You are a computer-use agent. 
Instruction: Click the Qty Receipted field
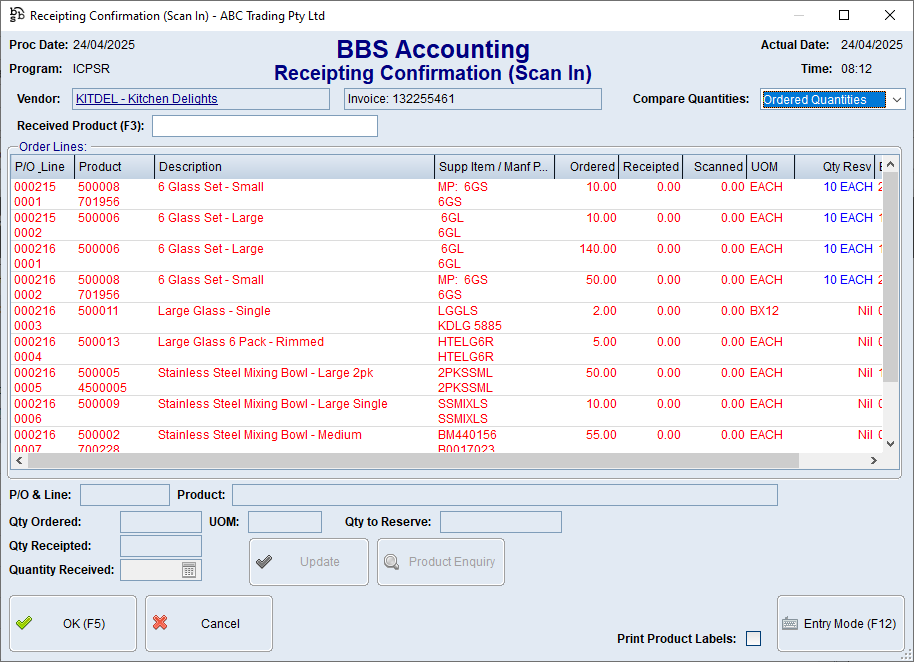(x=161, y=546)
